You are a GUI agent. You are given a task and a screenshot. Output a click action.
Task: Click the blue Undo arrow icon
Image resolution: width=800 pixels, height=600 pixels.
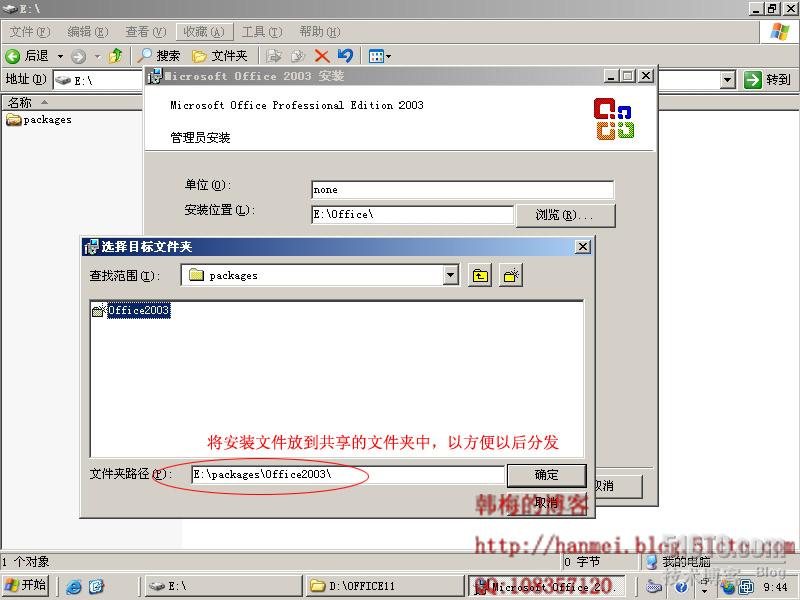pyautogui.click(x=345, y=55)
